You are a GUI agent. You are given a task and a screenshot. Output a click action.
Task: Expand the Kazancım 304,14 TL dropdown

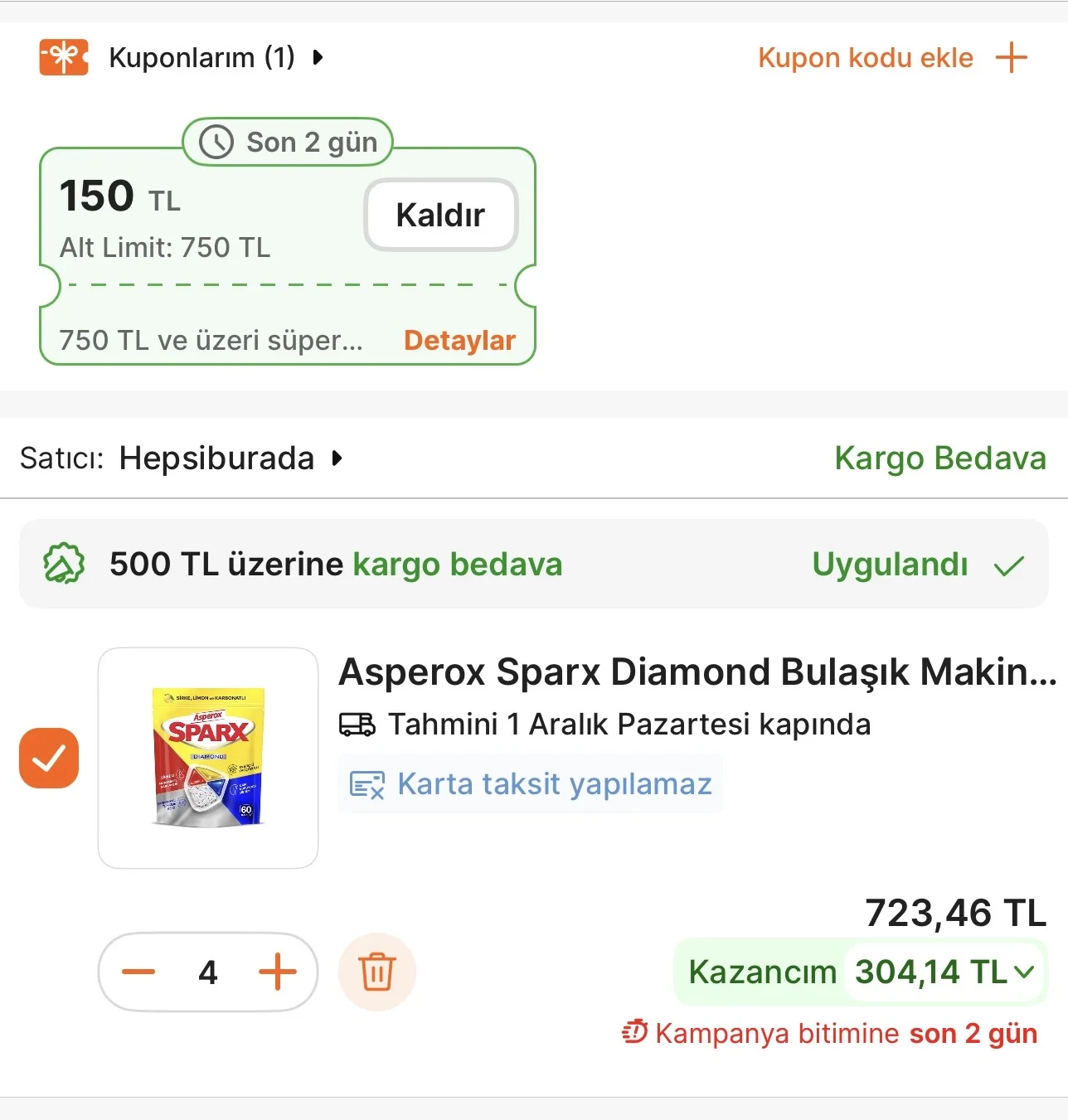(x=1025, y=972)
